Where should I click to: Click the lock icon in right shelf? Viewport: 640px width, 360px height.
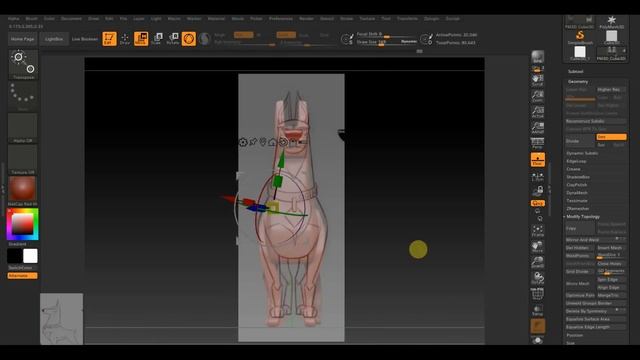pos(538,191)
